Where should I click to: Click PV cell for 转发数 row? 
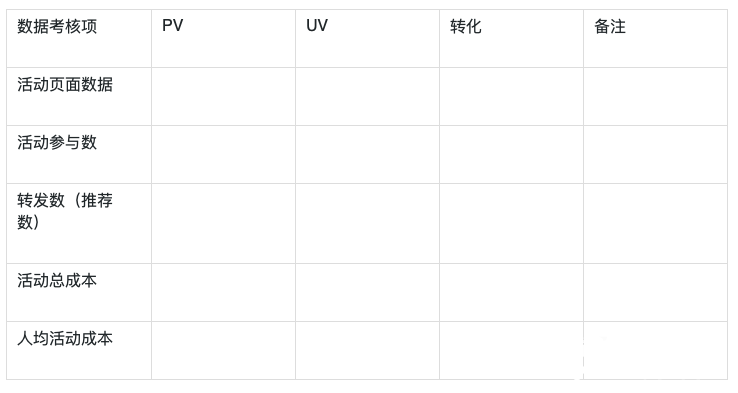coord(224,224)
